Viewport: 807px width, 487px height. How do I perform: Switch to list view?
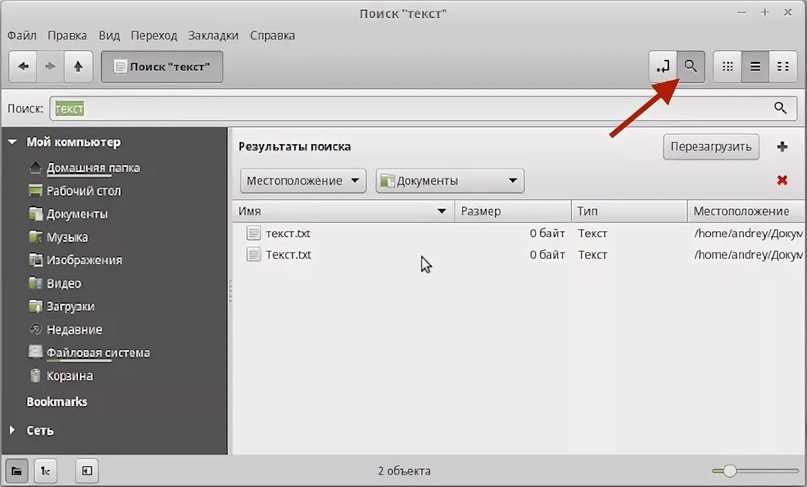tap(755, 67)
